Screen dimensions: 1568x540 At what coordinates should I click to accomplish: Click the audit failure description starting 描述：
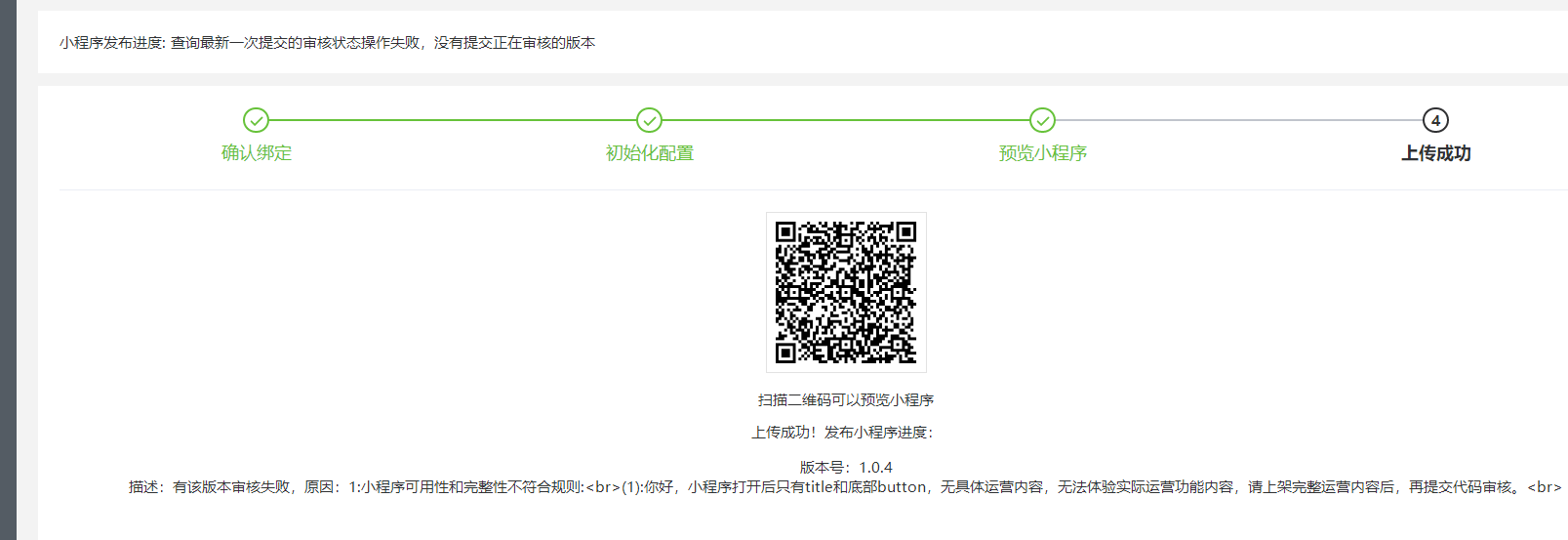(x=845, y=487)
